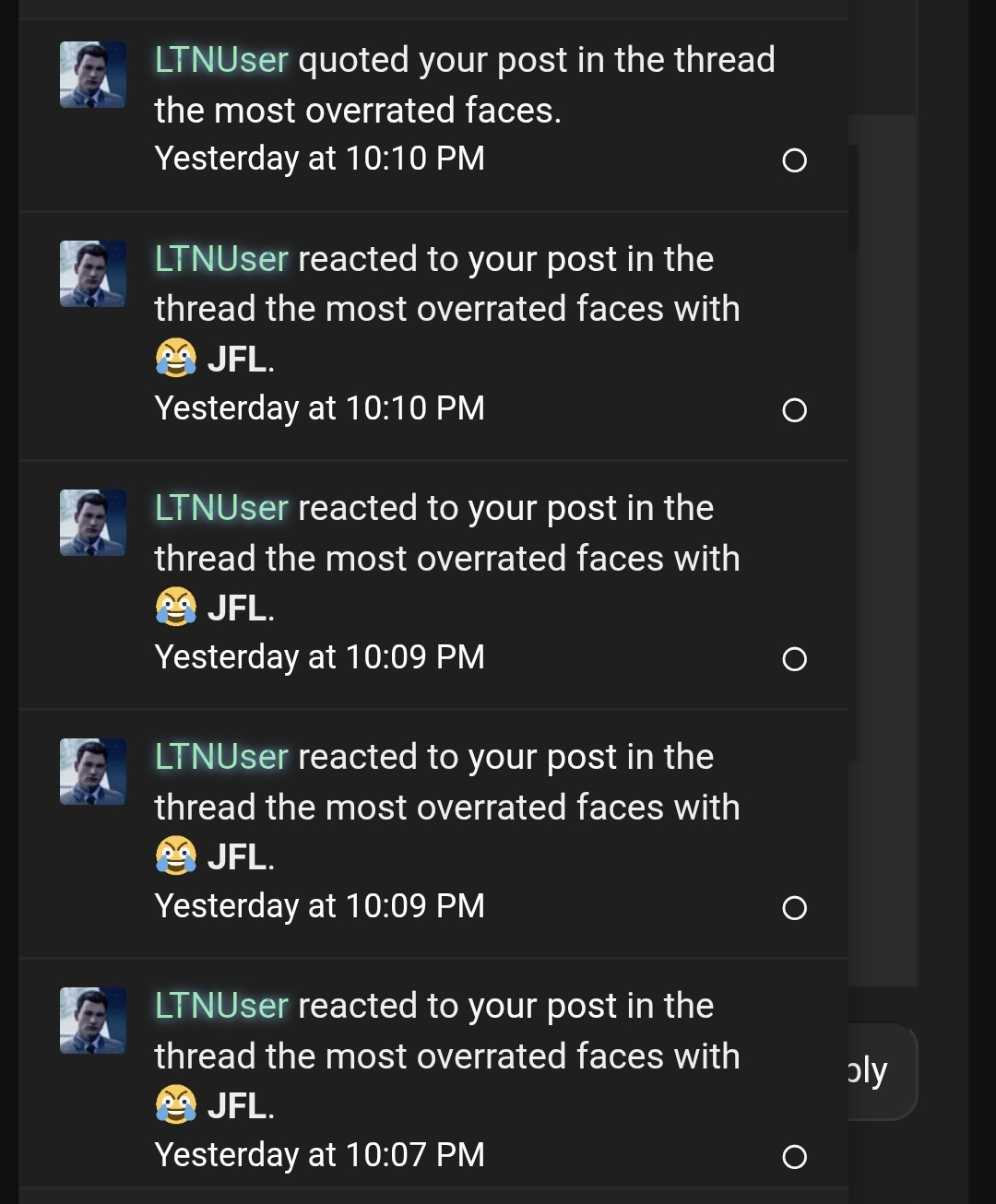Toggle the unread circle beside the 10:10 PM reaction
The image size is (996, 1204).
(794, 409)
